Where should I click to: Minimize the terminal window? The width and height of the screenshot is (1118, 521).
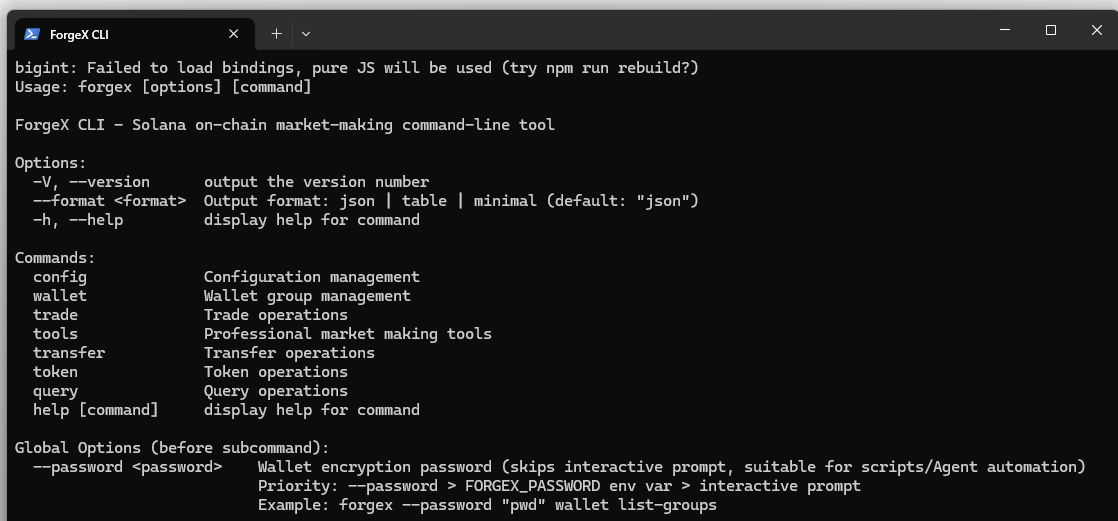tap(1005, 30)
